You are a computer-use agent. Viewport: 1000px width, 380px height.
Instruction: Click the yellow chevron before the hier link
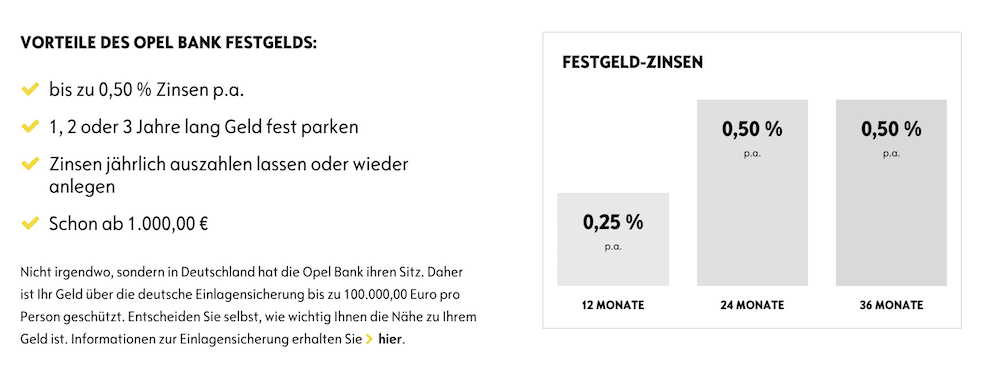(x=369, y=339)
